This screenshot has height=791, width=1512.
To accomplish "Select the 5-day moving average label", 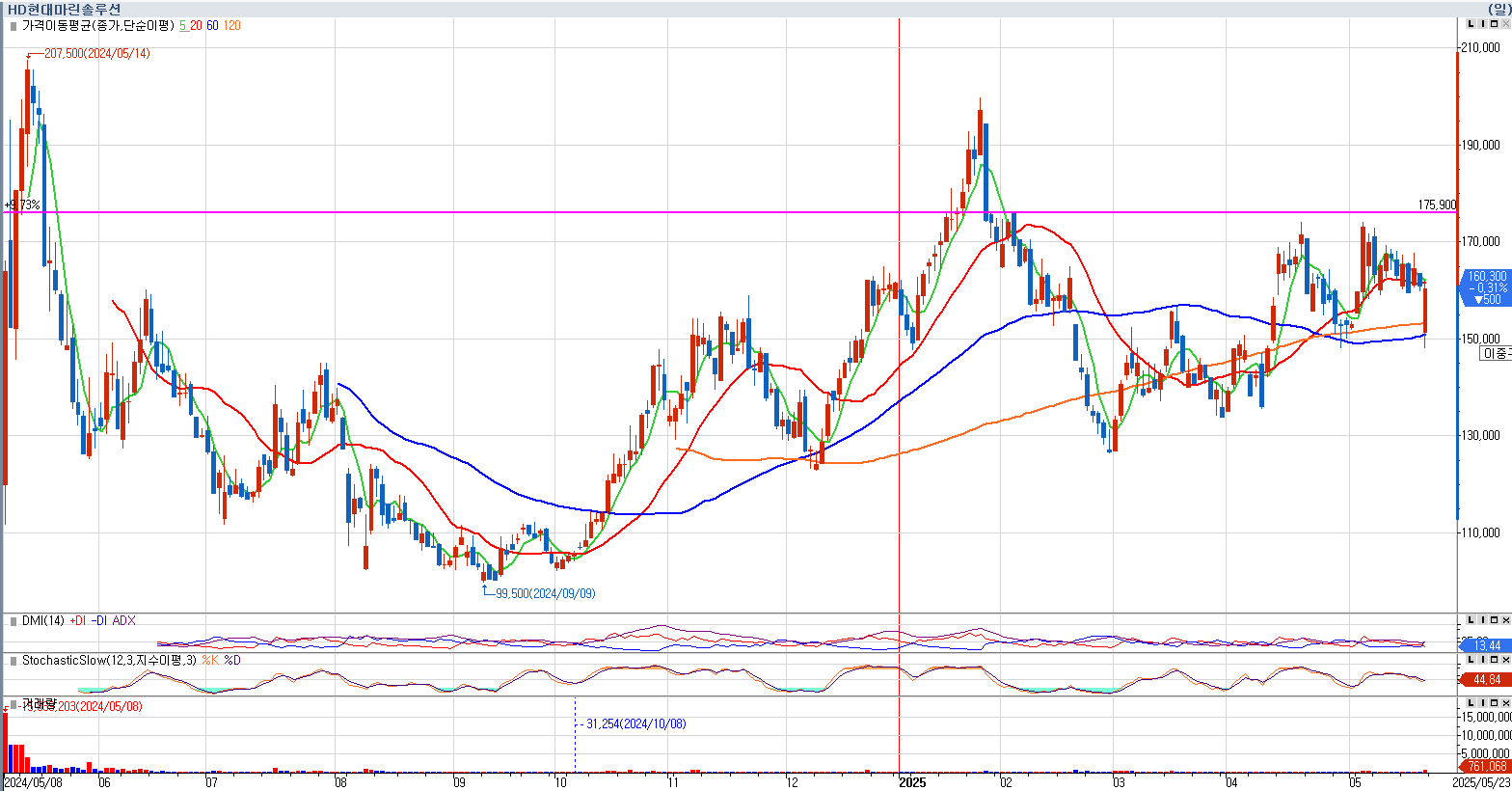I will tap(182, 26).
